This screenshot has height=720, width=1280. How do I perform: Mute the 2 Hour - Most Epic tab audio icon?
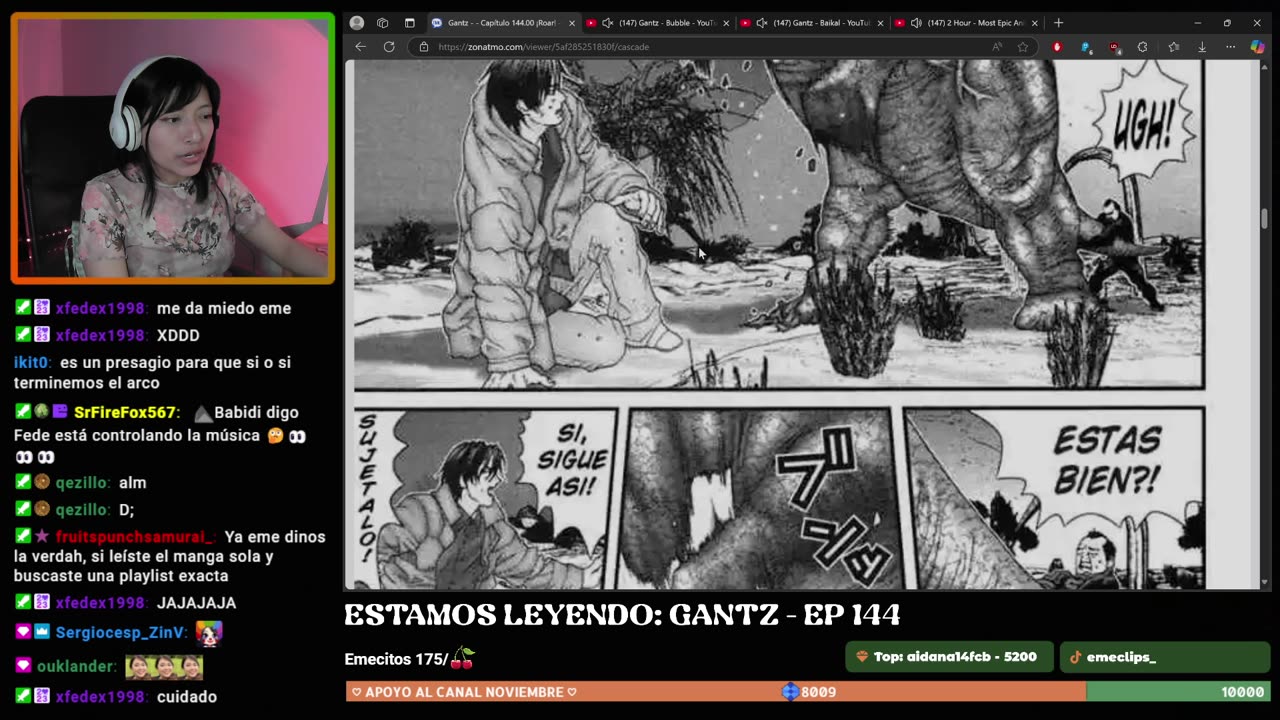point(916,23)
